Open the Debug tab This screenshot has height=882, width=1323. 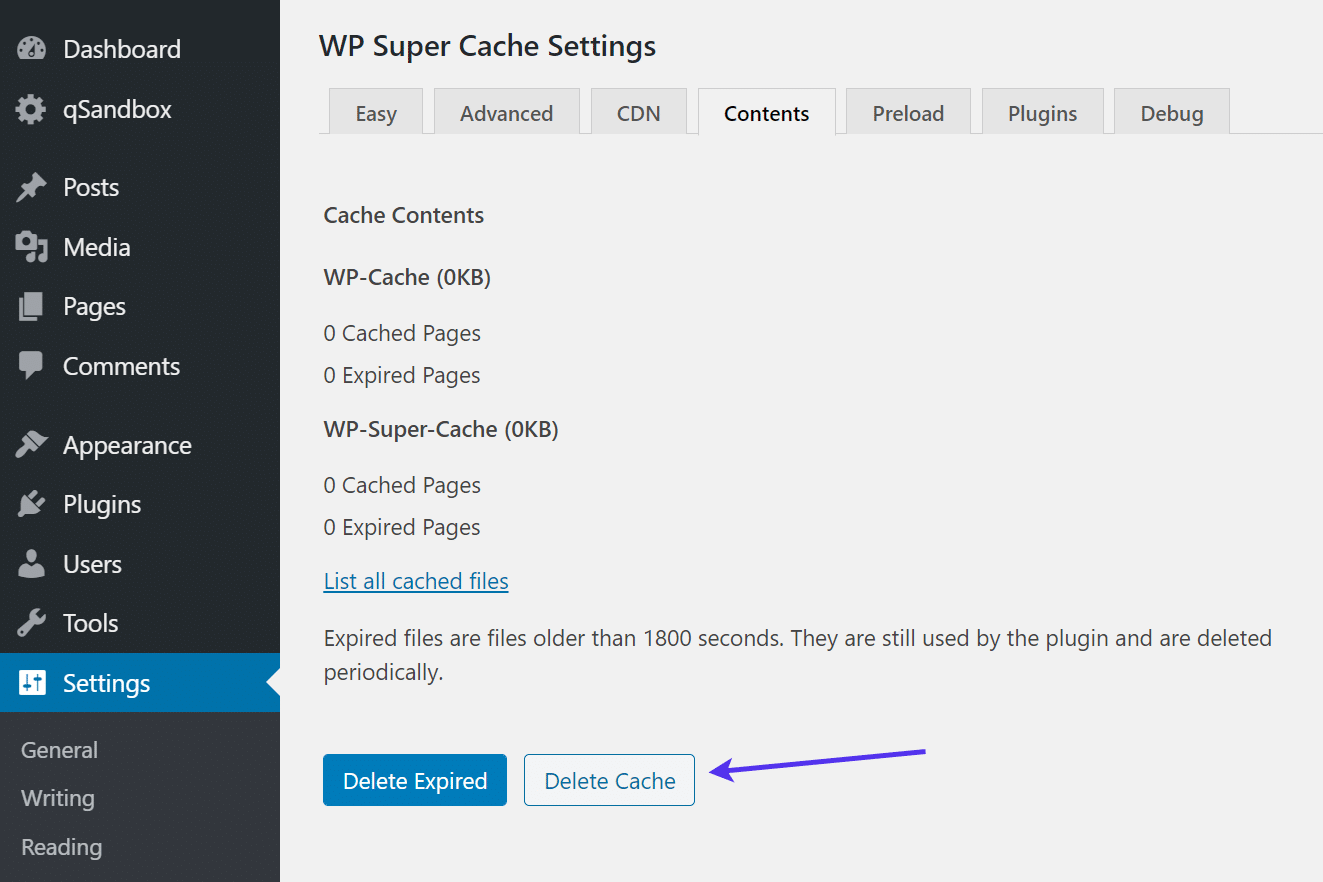pyautogui.click(x=1171, y=113)
